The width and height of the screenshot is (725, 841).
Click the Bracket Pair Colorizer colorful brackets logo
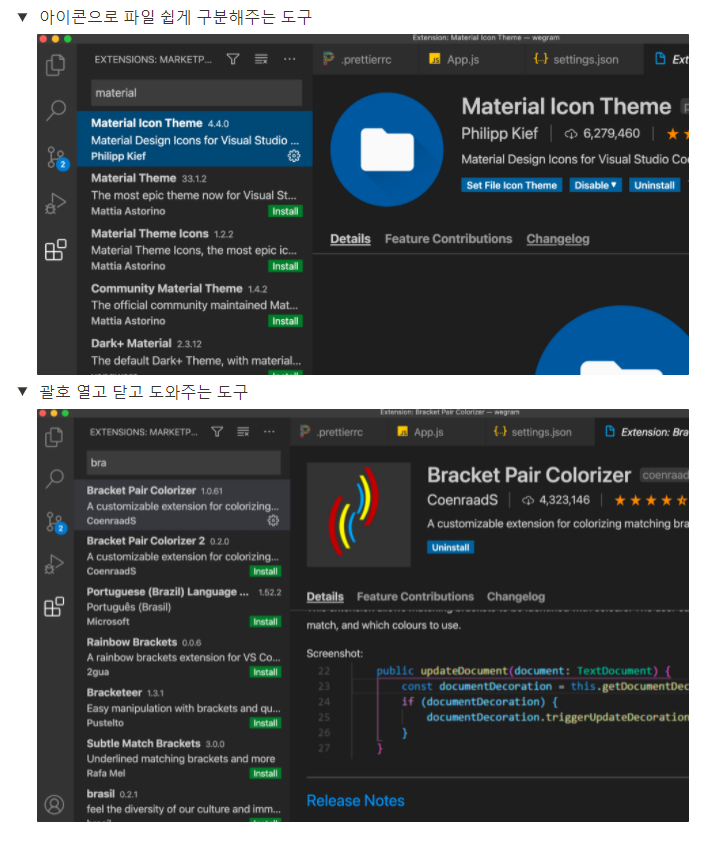tap(359, 514)
